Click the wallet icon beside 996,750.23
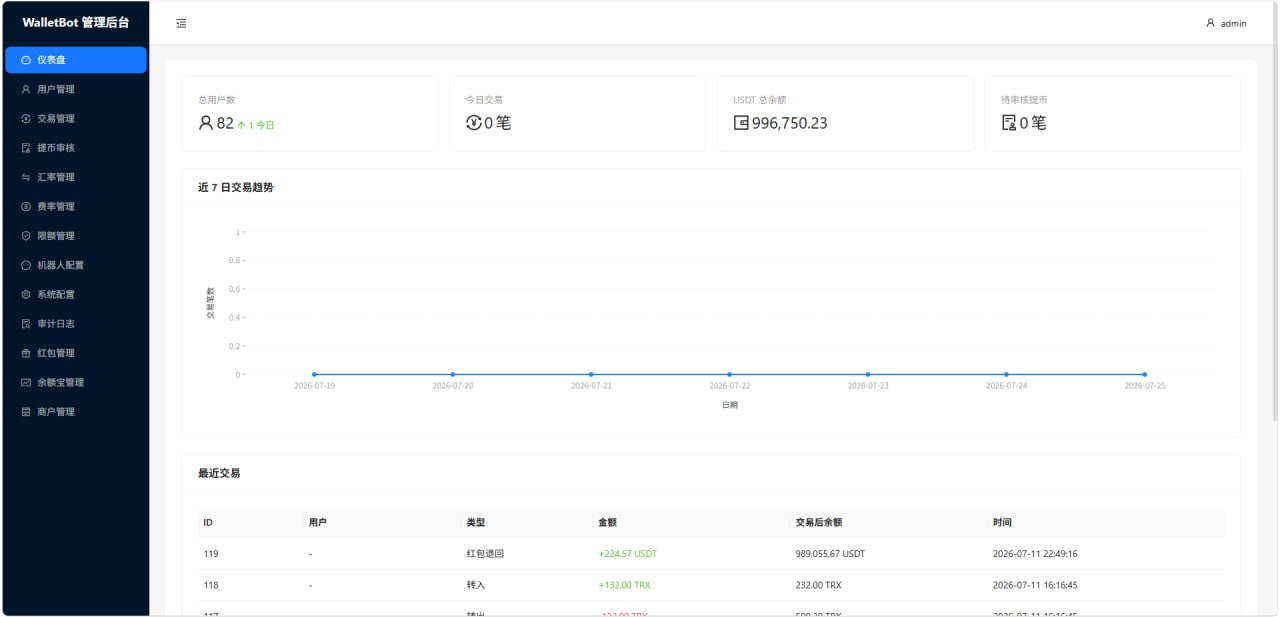Image resolution: width=1280 pixels, height=617 pixels. click(741, 123)
